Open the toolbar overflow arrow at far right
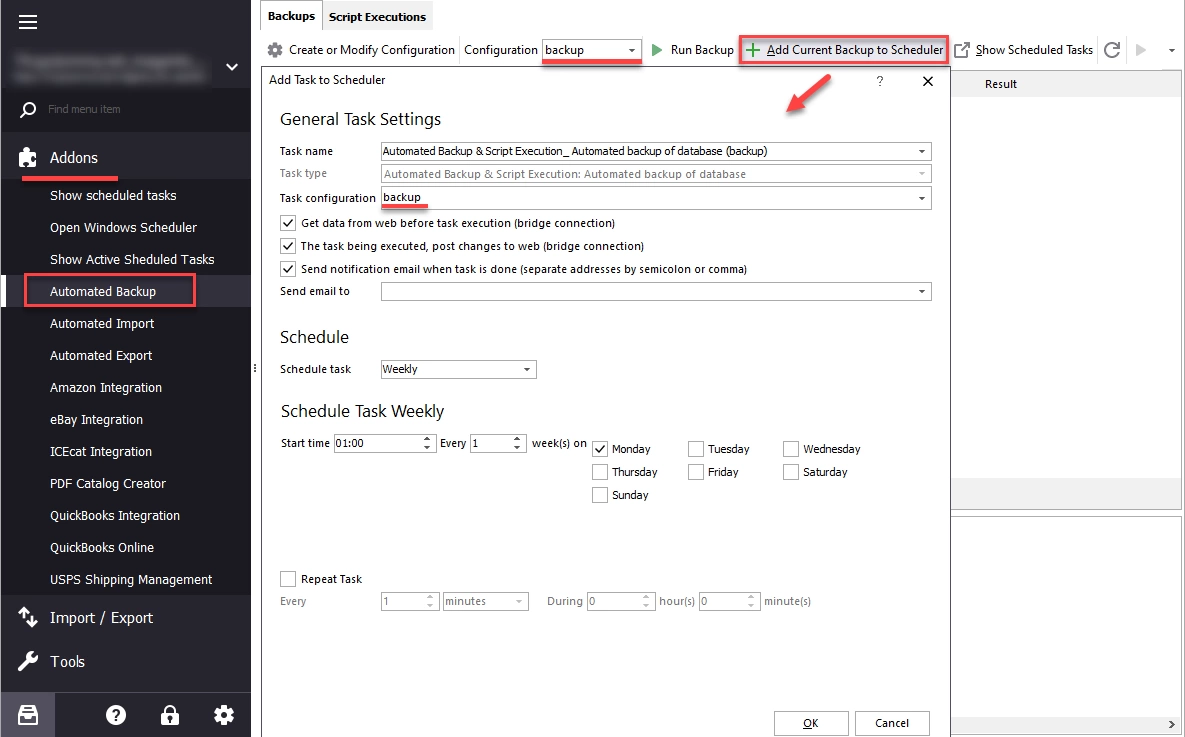1185x737 pixels. (x=1171, y=51)
